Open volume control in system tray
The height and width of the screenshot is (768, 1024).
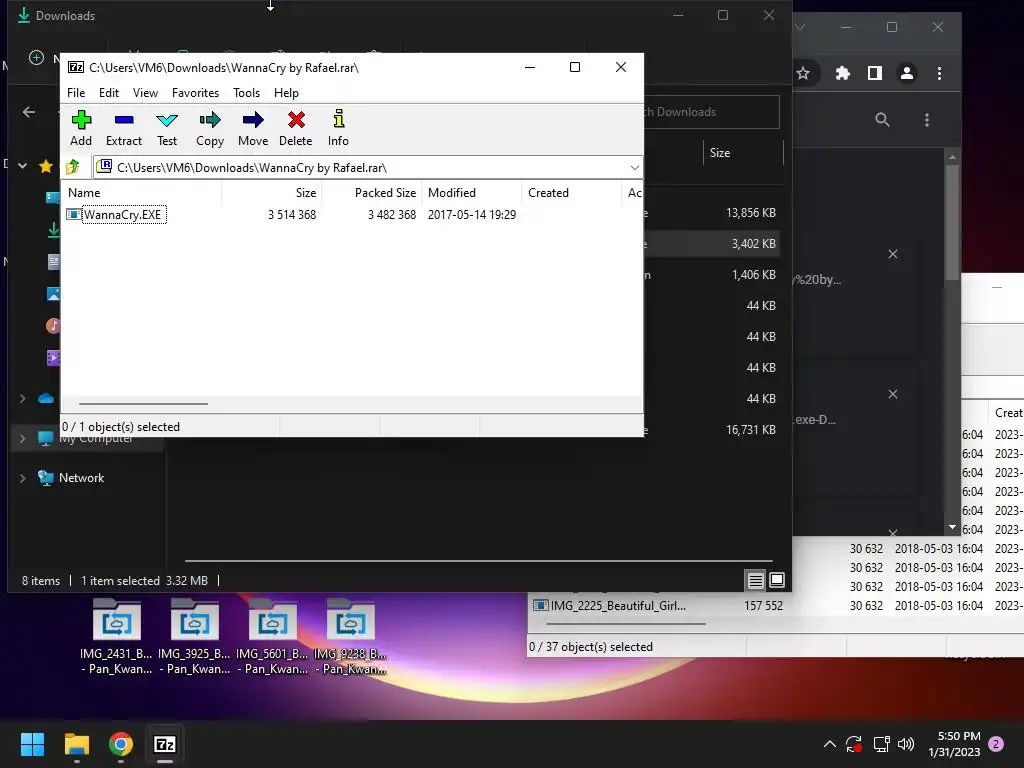(906, 744)
